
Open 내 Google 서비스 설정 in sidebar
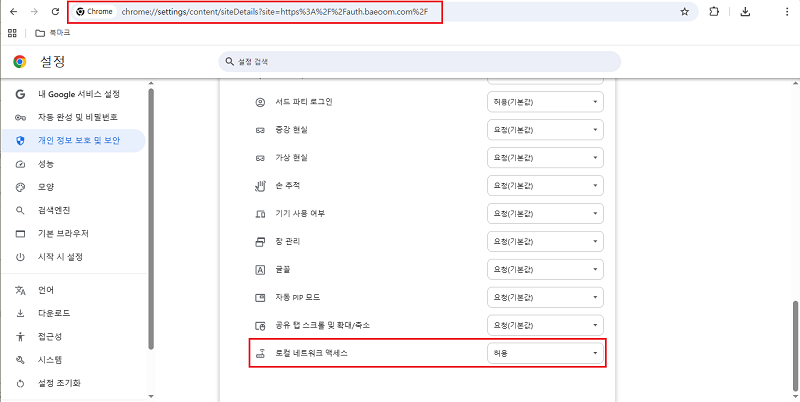click(x=78, y=94)
